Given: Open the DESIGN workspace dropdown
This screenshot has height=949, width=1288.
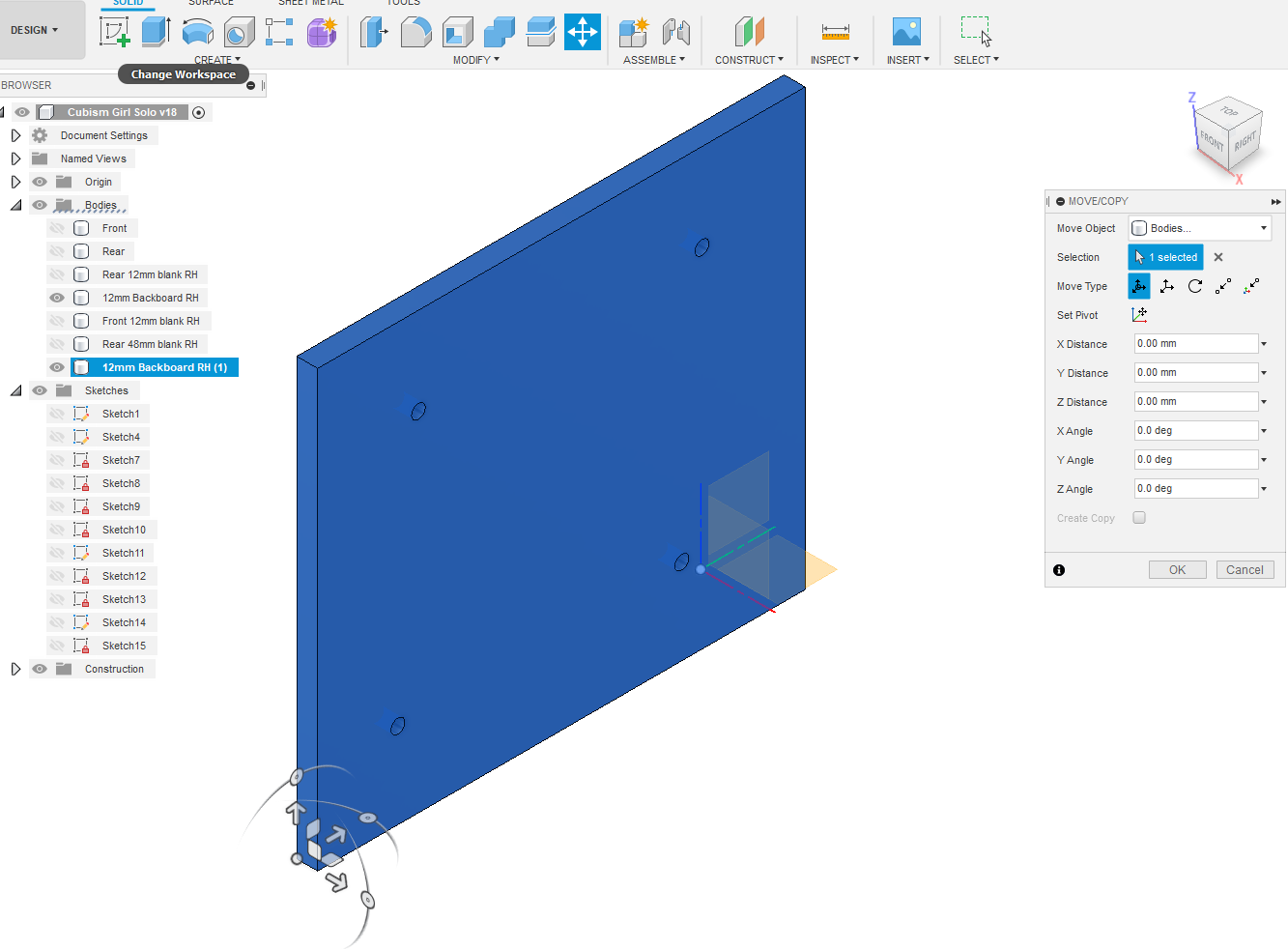Looking at the screenshot, I should (x=35, y=30).
